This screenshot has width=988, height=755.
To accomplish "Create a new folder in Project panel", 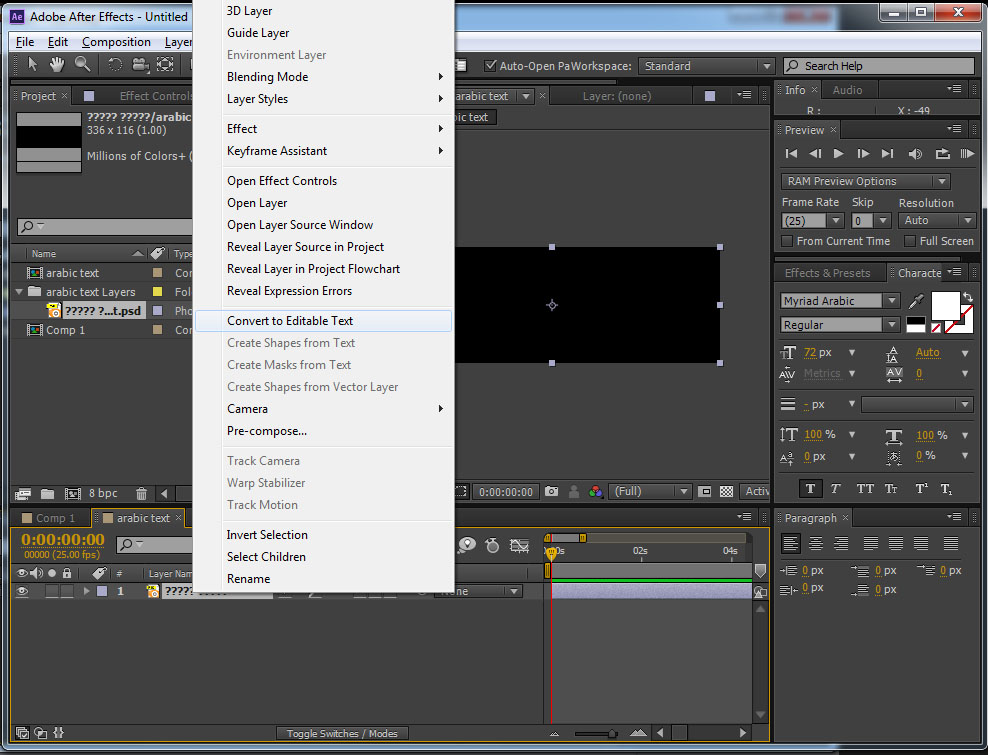I will 47,493.
